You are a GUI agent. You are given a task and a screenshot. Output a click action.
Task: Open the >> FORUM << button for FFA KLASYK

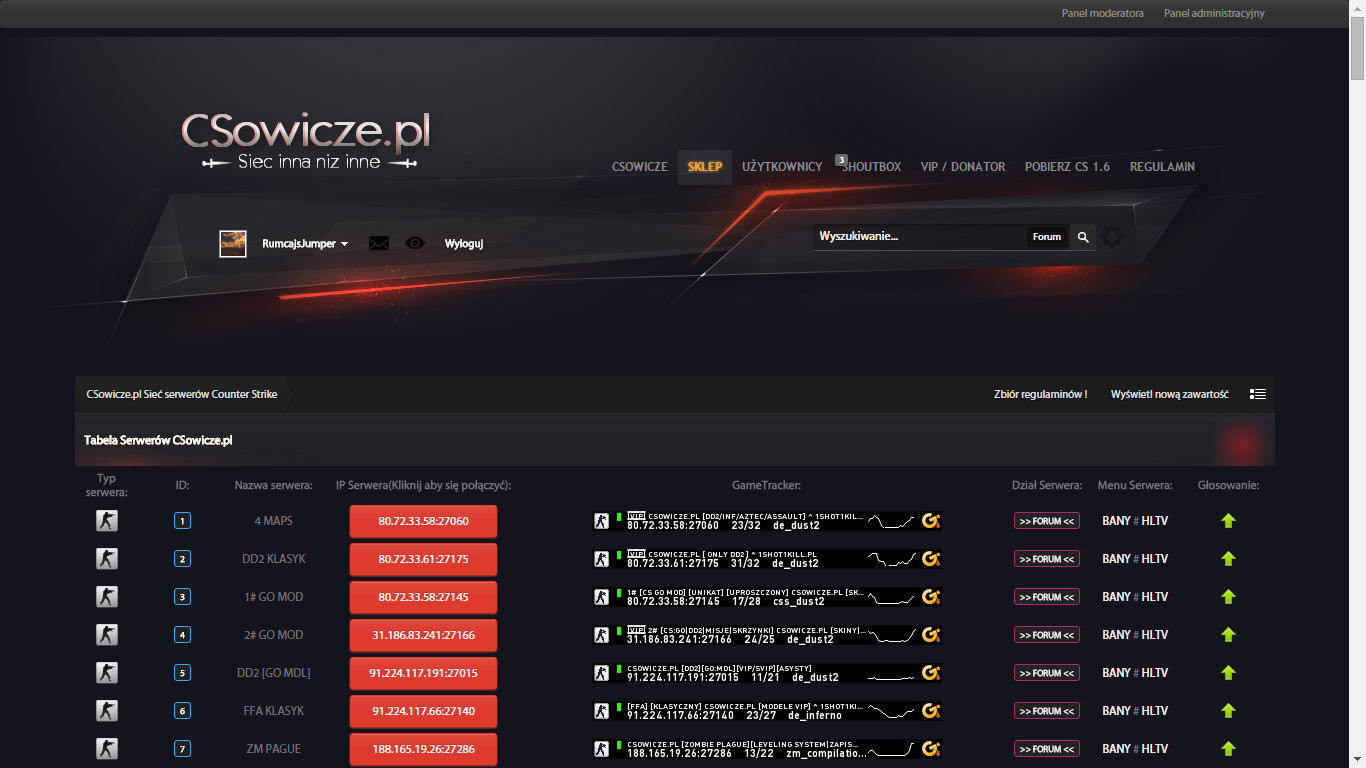coord(1047,711)
